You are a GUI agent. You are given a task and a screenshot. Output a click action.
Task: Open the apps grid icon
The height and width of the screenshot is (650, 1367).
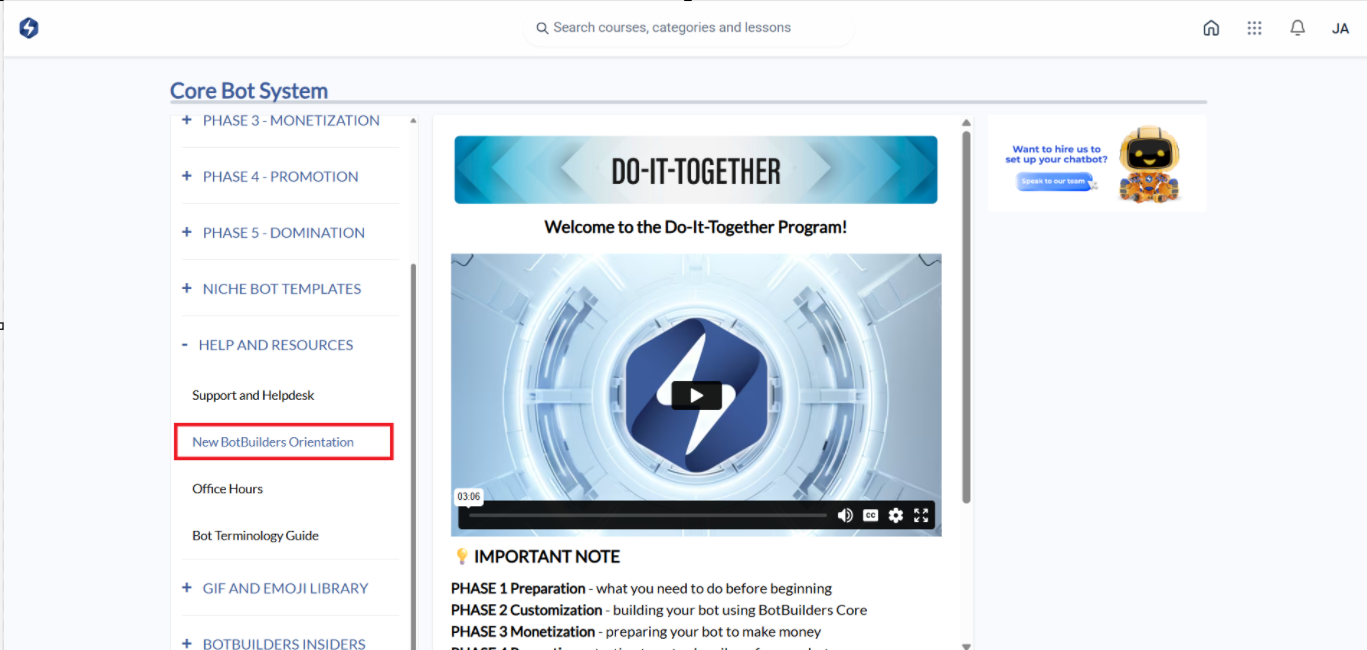click(x=1254, y=28)
